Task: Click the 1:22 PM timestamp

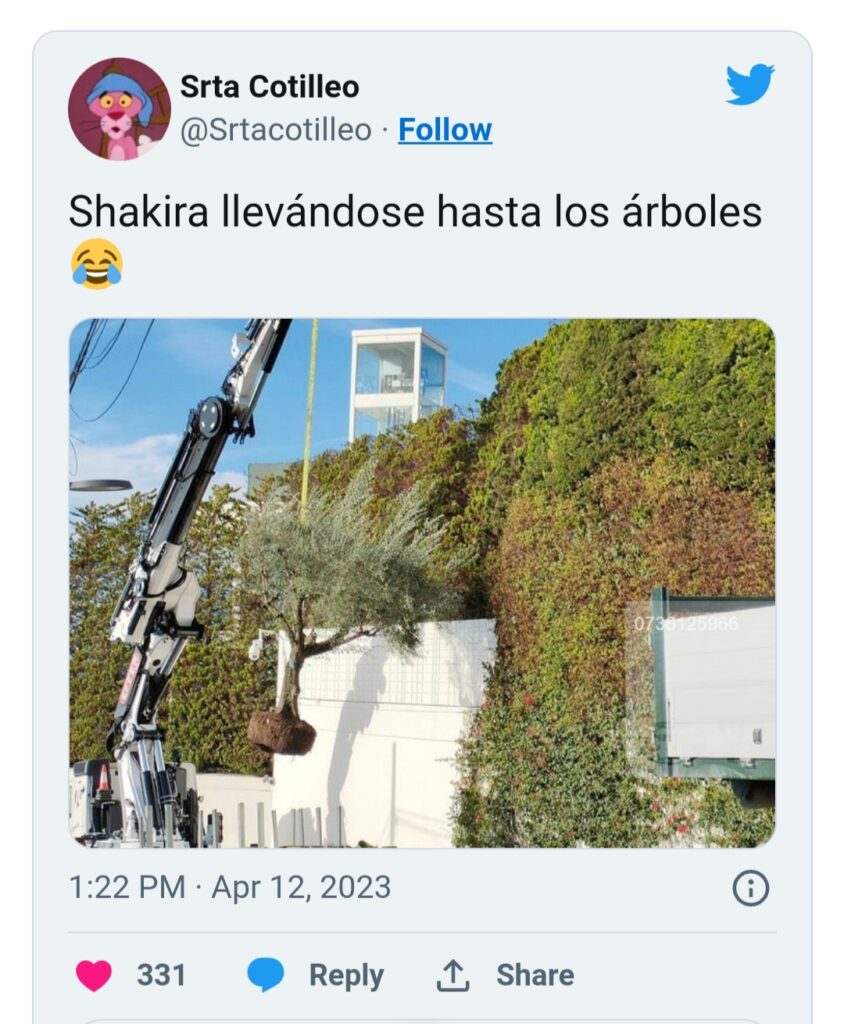Action: click(x=127, y=888)
